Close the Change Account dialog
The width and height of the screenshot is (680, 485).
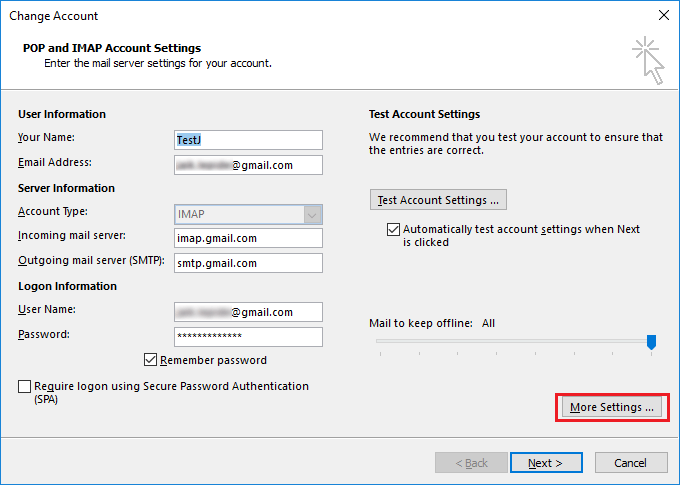coord(663,15)
